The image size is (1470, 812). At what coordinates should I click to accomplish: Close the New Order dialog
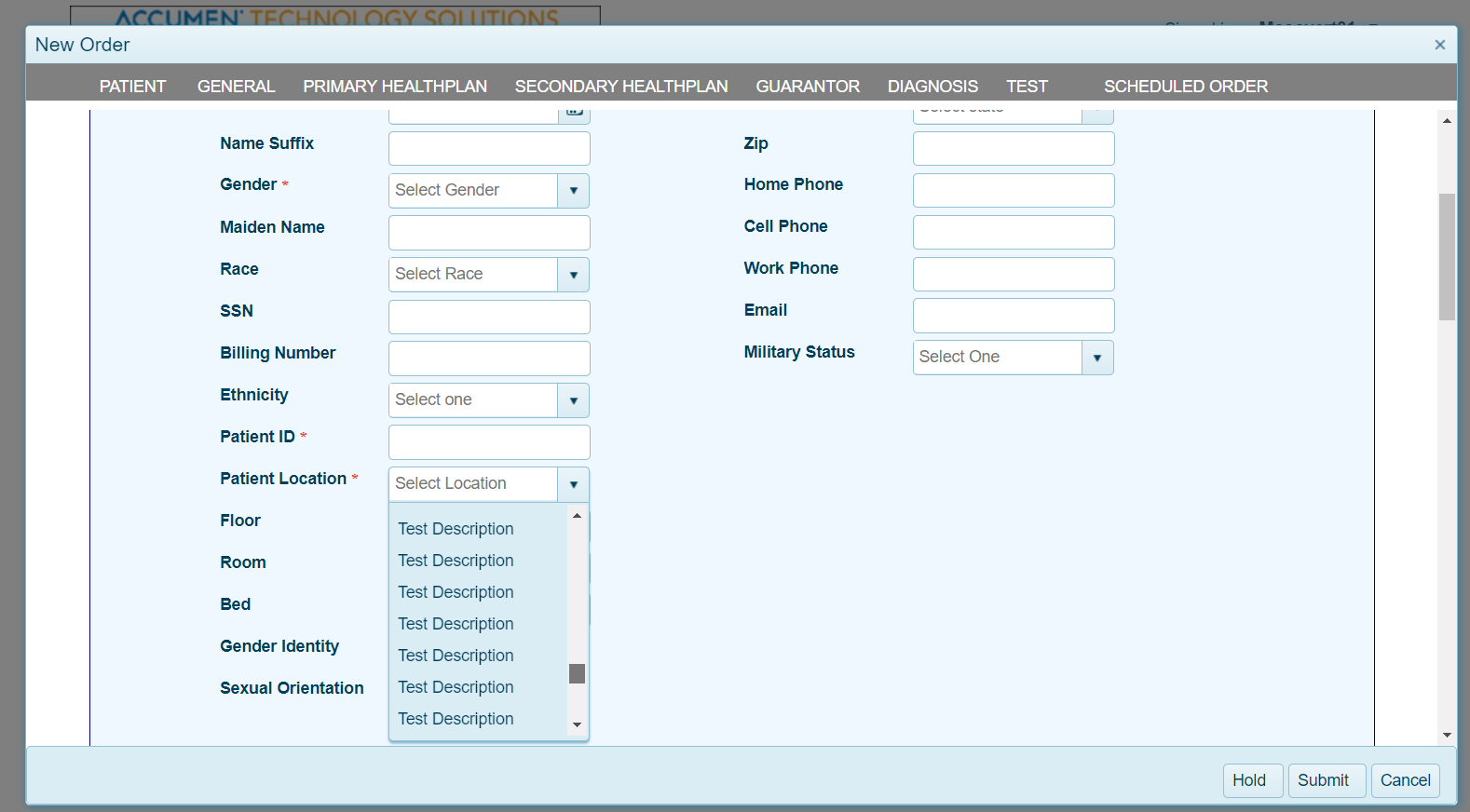click(x=1439, y=45)
